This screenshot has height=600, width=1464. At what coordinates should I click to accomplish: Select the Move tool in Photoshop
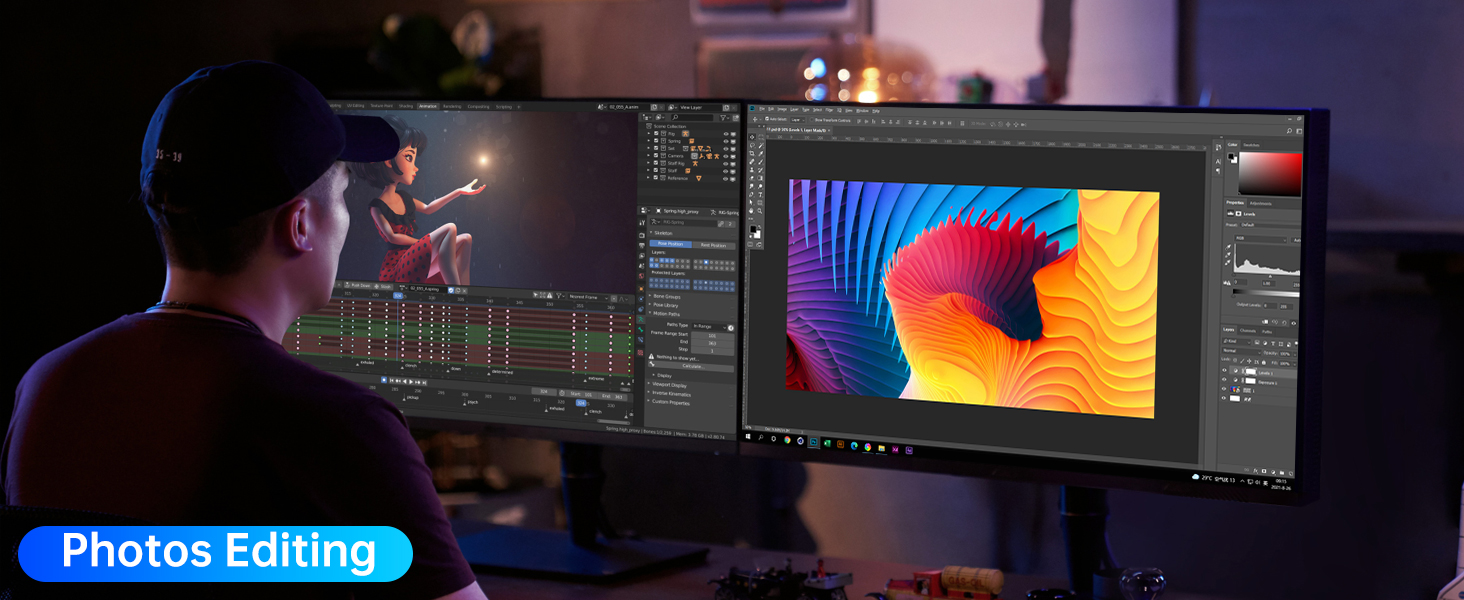pyautogui.click(x=751, y=137)
